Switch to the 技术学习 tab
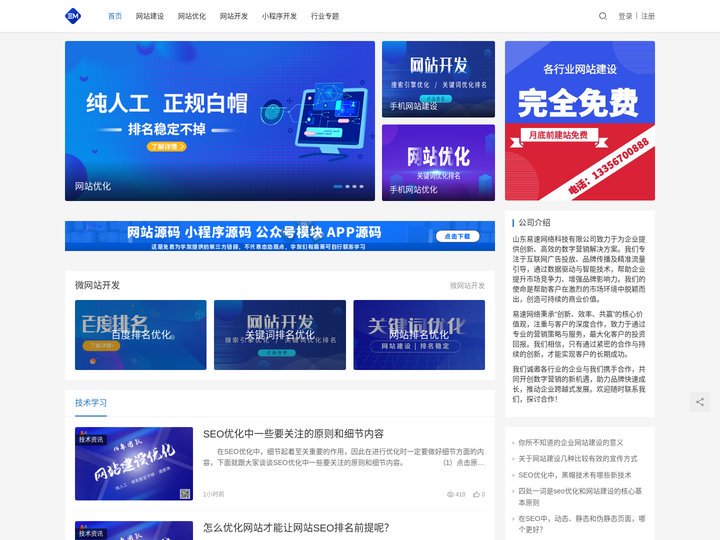This screenshot has height=540, width=720. [x=91, y=403]
